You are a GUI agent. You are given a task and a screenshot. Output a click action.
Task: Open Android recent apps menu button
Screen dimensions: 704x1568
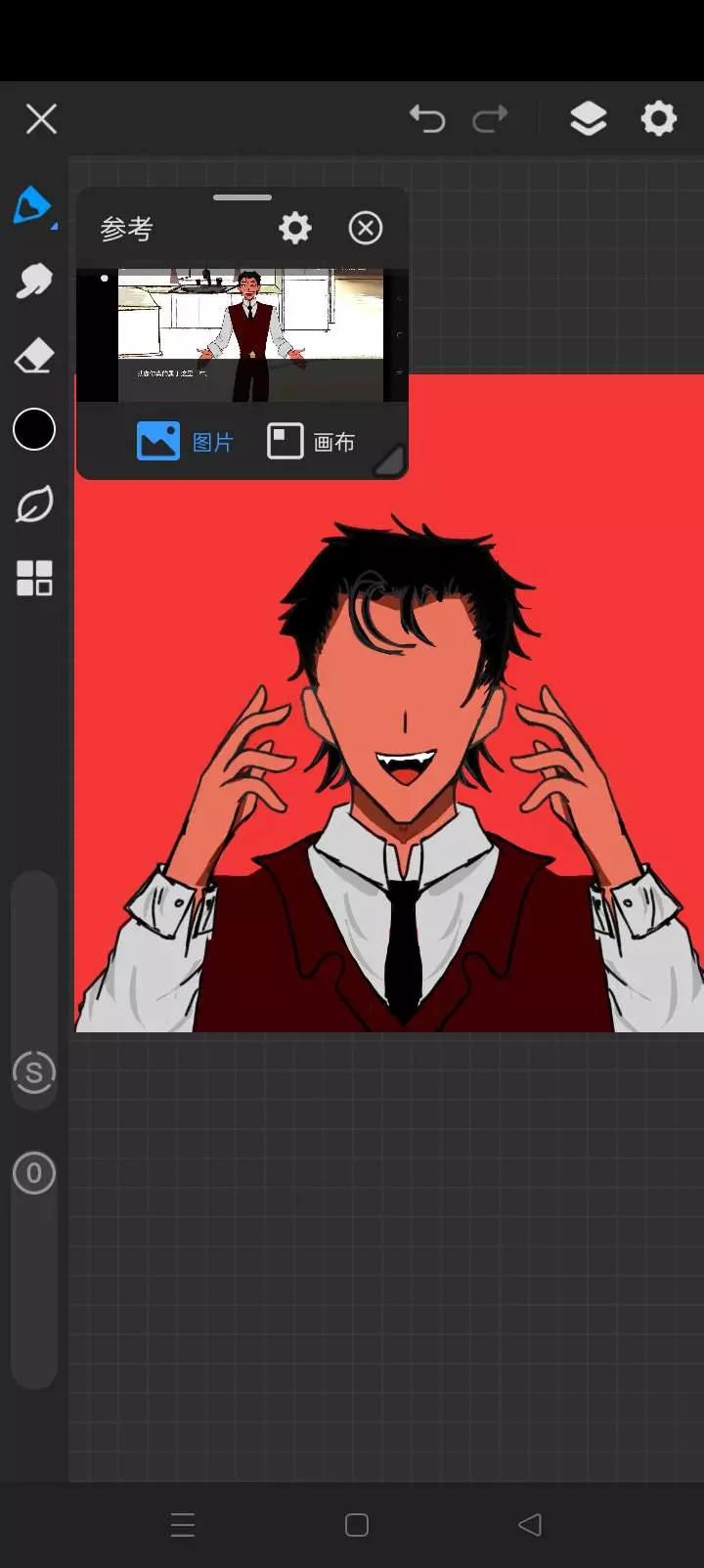coord(183,1525)
